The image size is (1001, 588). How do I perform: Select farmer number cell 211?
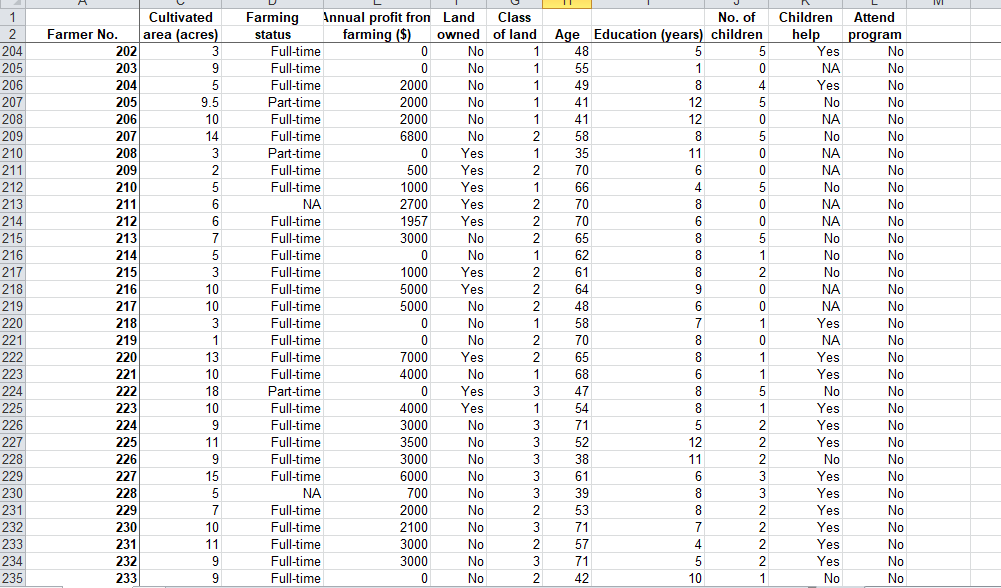click(82, 204)
